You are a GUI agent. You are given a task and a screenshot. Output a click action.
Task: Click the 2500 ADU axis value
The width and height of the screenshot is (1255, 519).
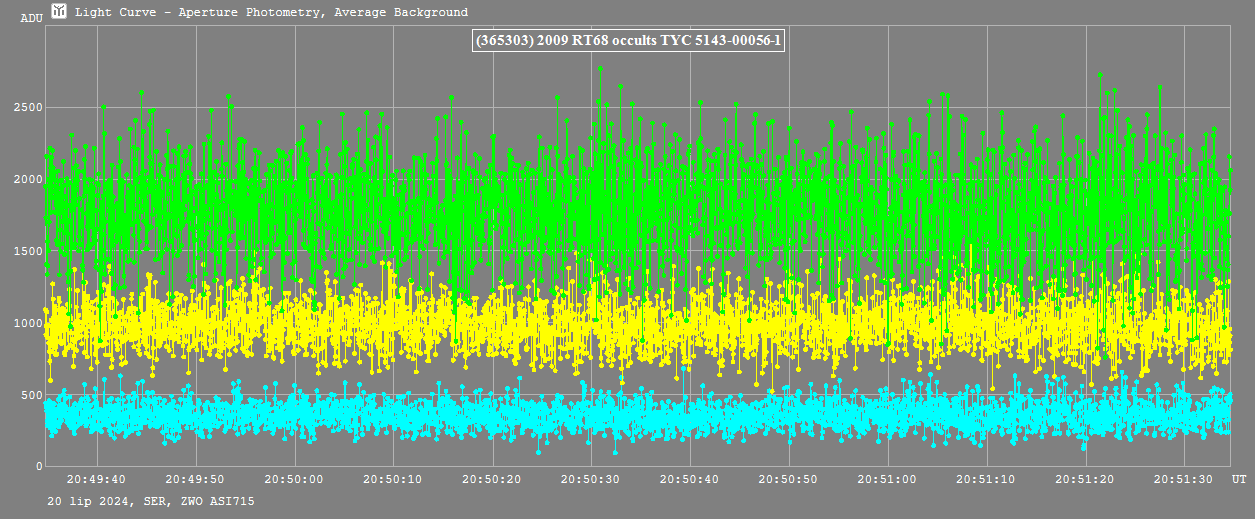27,107
